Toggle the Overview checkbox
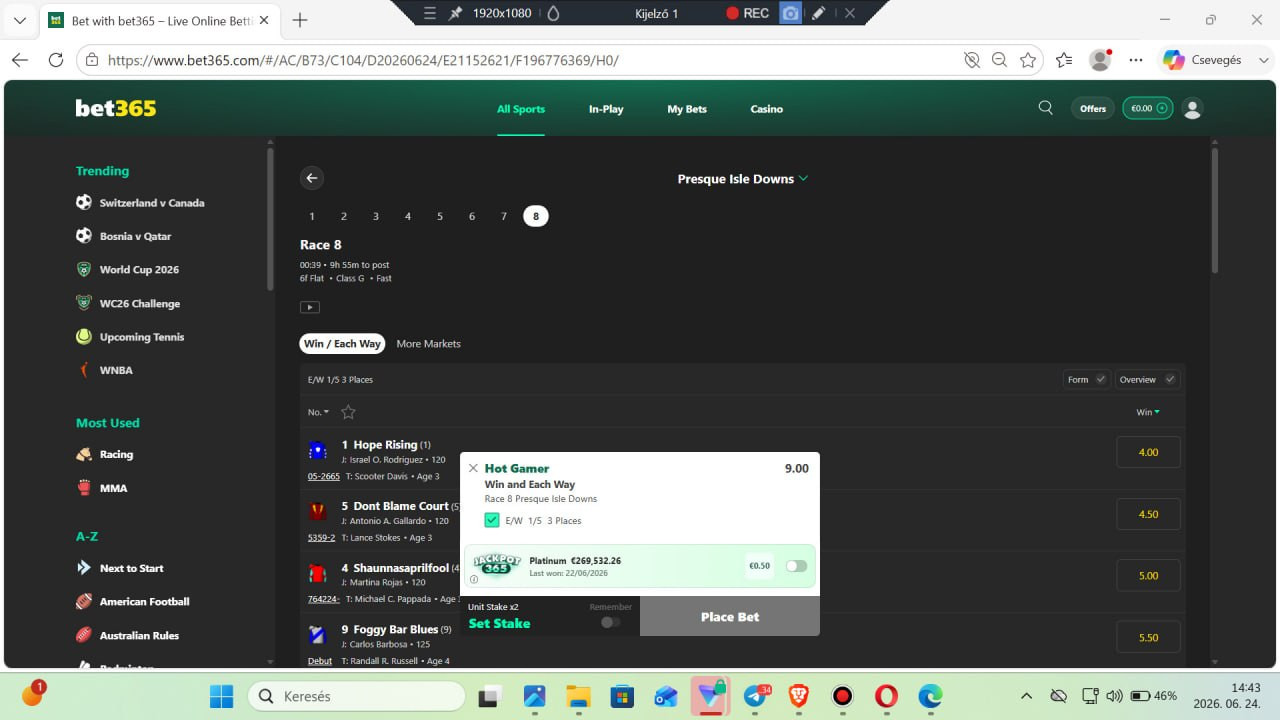The width and height of the screenshot is (1280, 720). (x=1170, y=379)
